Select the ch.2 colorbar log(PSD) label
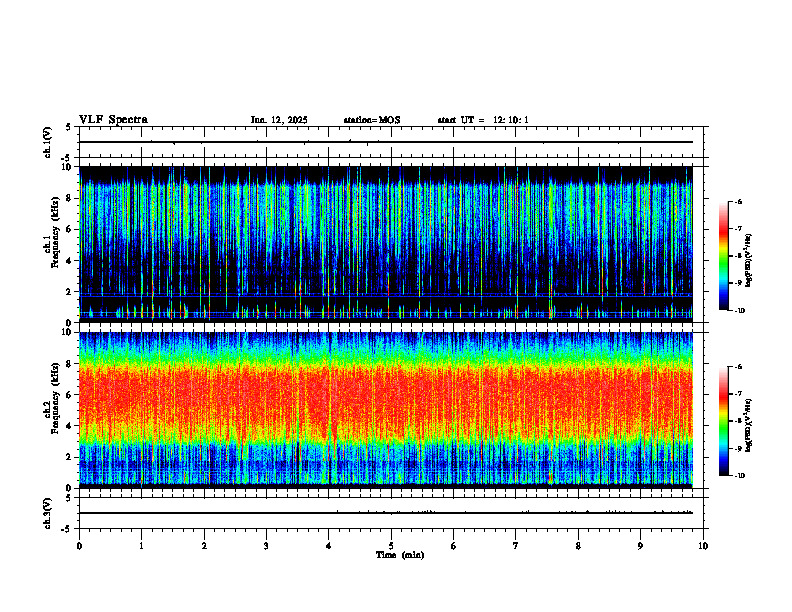 point(749,425)
